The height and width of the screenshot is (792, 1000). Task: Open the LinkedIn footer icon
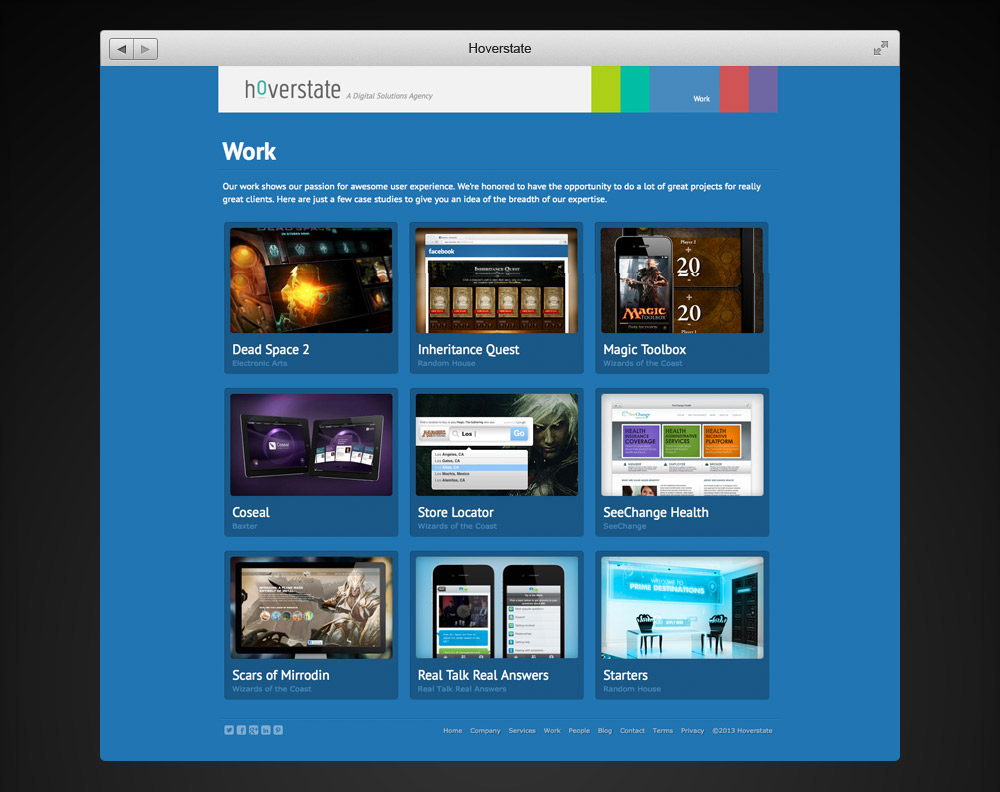266,730
